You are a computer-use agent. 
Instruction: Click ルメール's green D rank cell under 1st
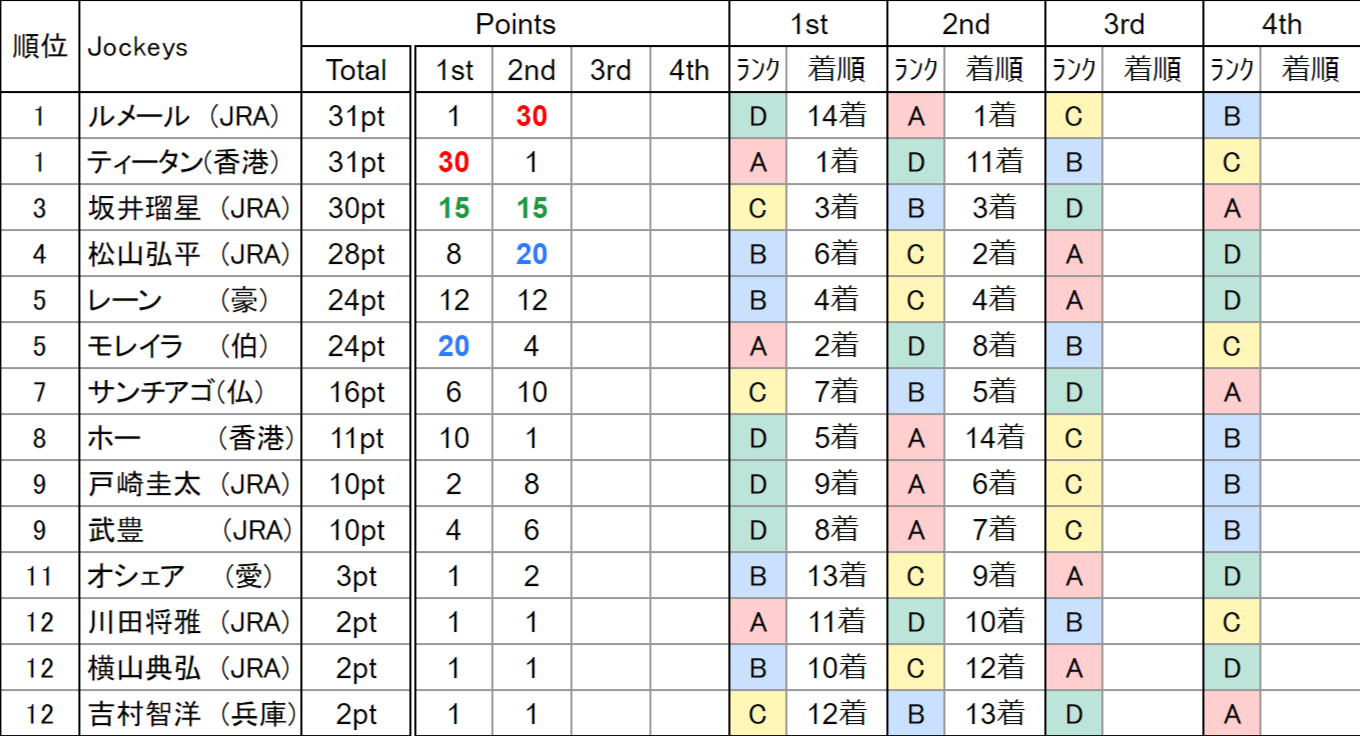click(x=757, y=116)
